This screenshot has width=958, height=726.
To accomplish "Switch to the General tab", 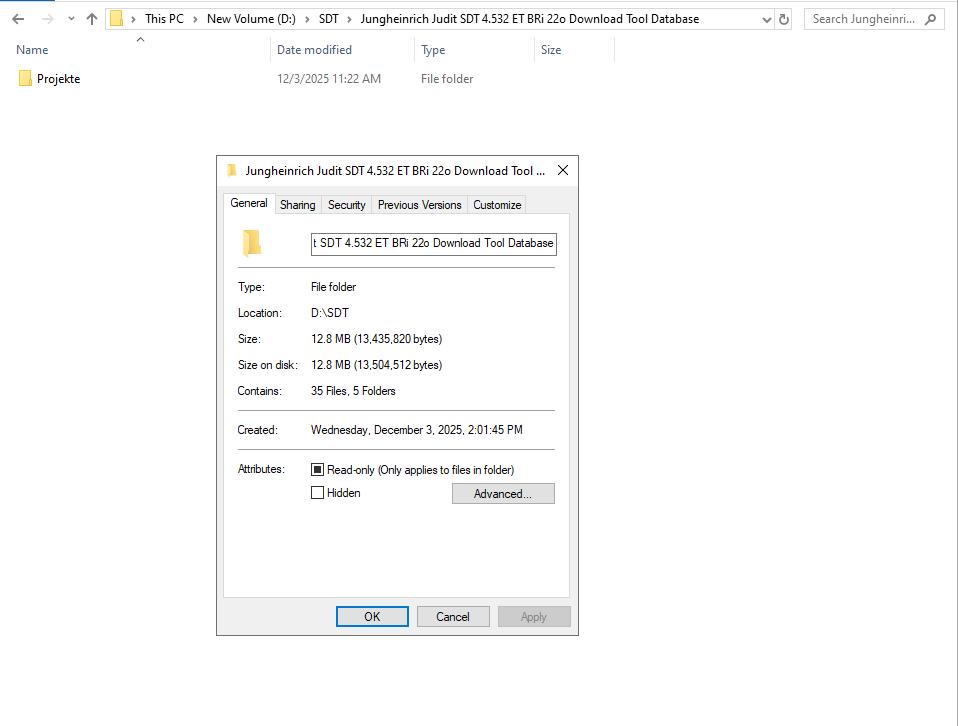I will [249, 204].
